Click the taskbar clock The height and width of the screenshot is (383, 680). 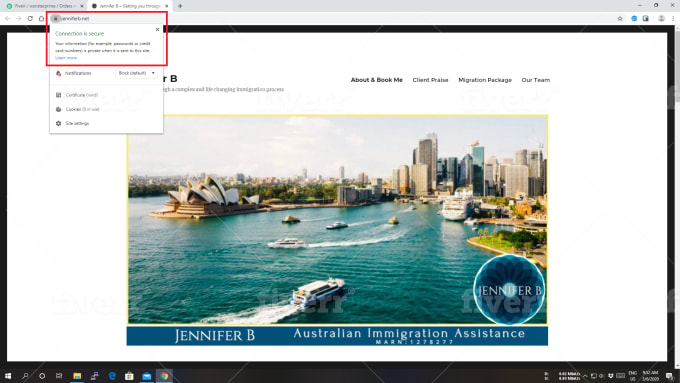coord(650,376)
